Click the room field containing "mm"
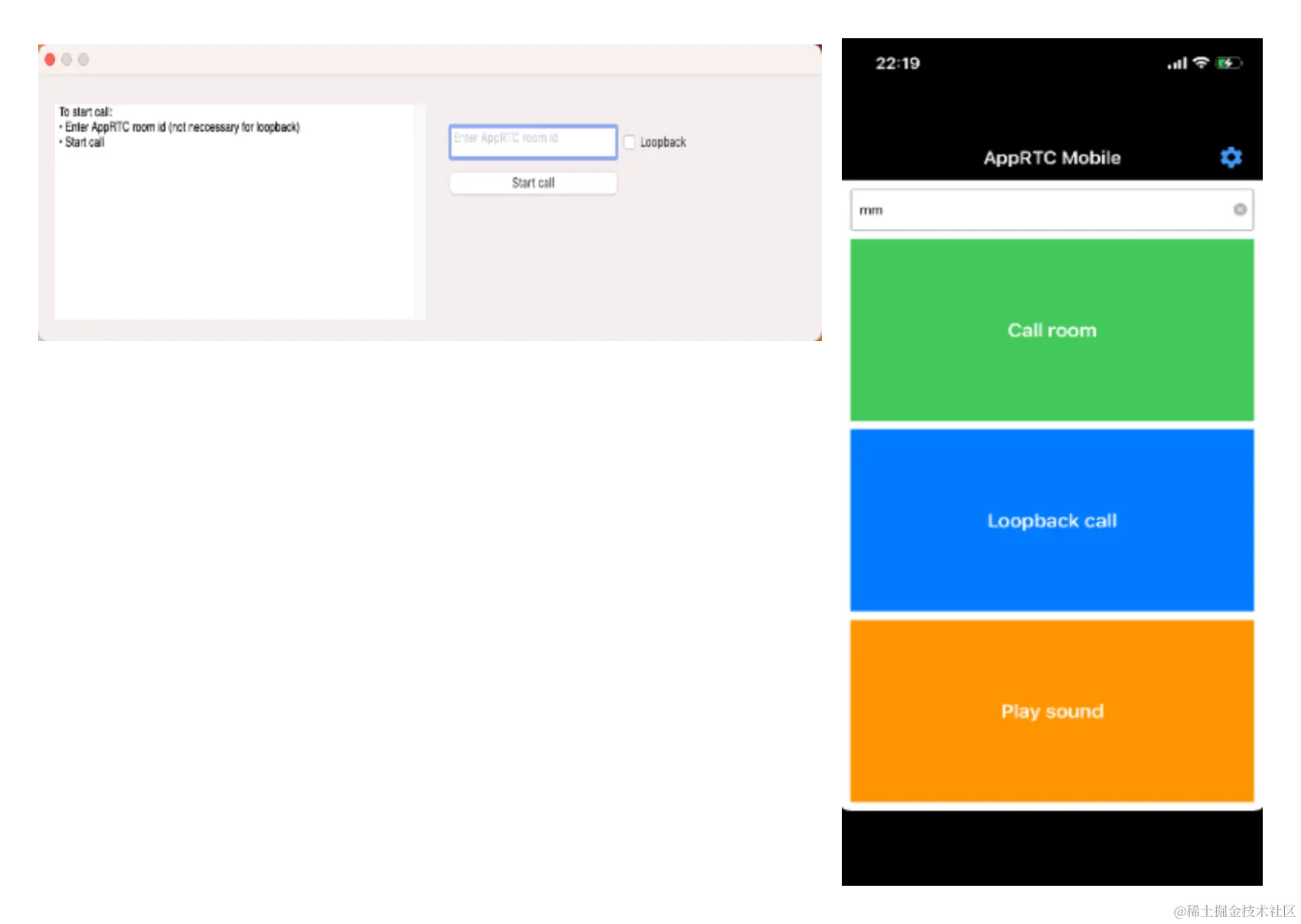This screenshot has width=1301, height=924. tap(1052, 210)
